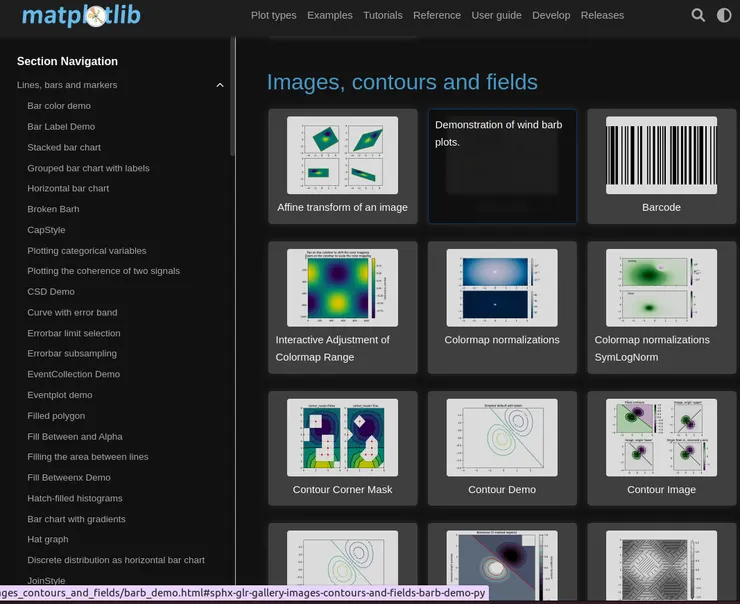Open the User guide navbar item

[496, 16]
